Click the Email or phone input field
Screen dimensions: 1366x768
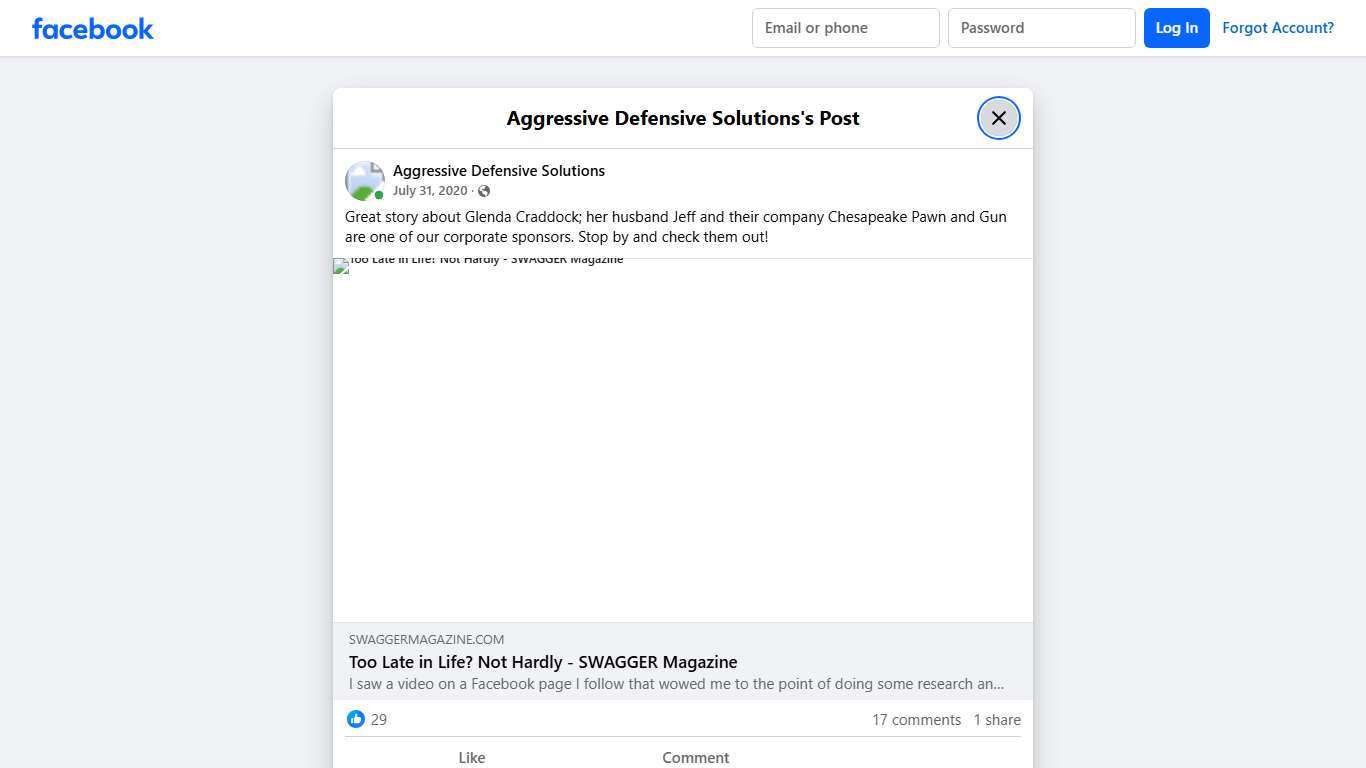(x=845, y=27)
